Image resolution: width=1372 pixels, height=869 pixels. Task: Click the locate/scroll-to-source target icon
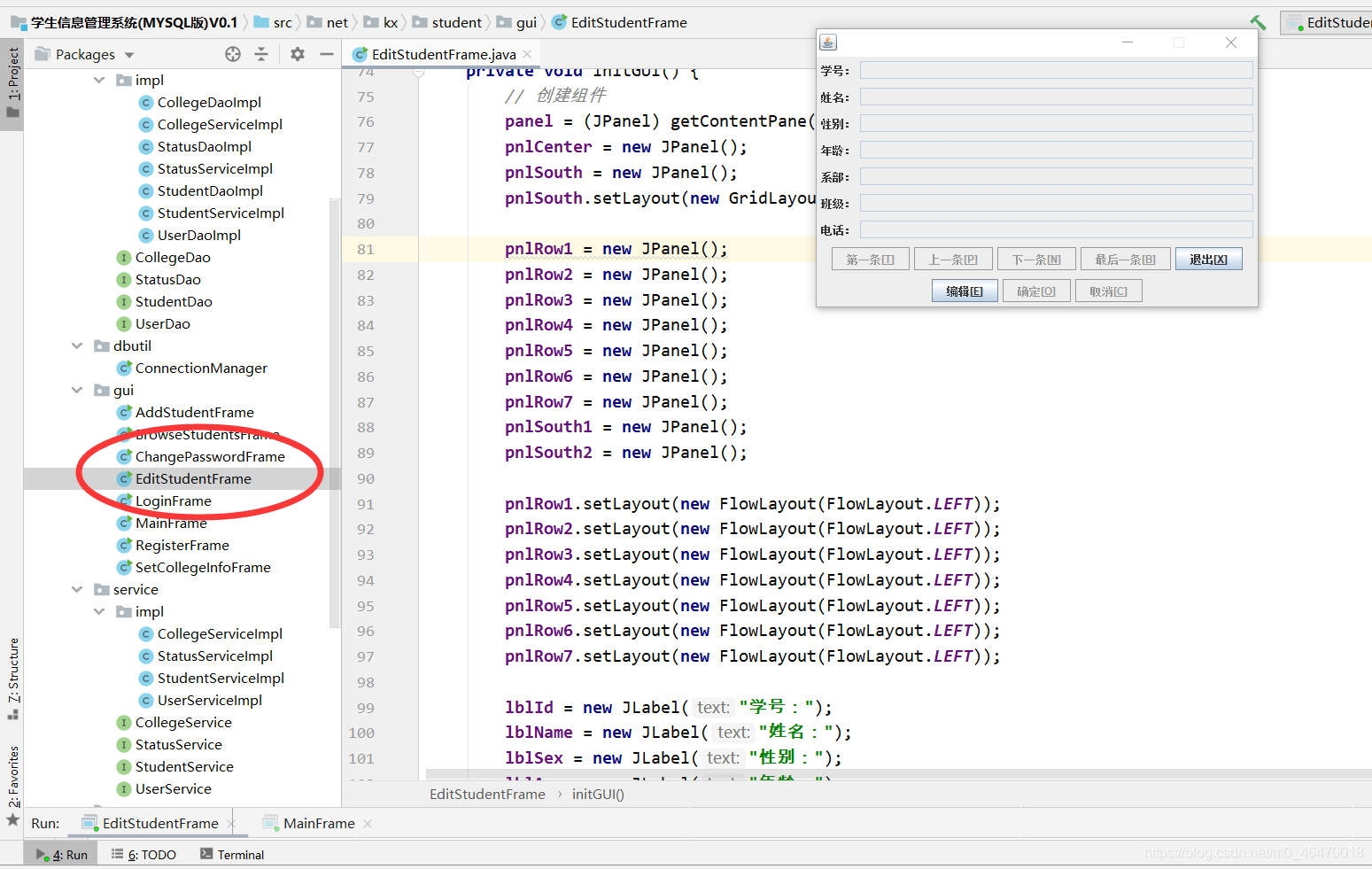233,54
